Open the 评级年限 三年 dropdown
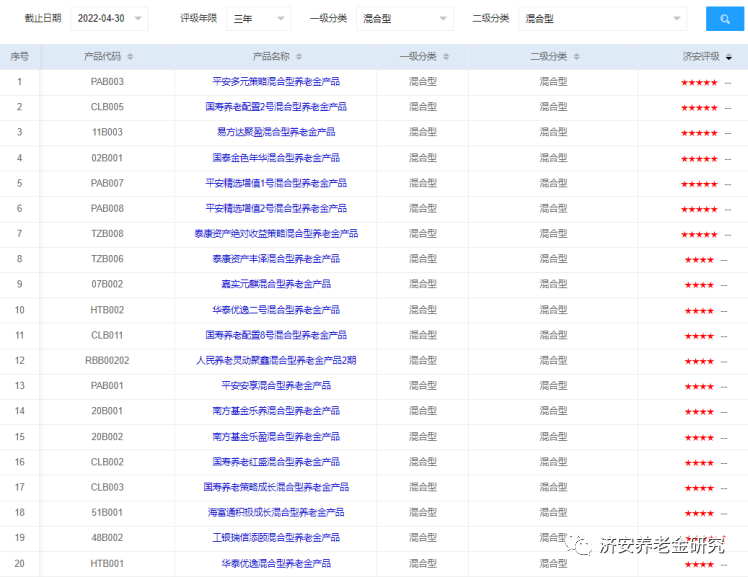 coord(259,19)
